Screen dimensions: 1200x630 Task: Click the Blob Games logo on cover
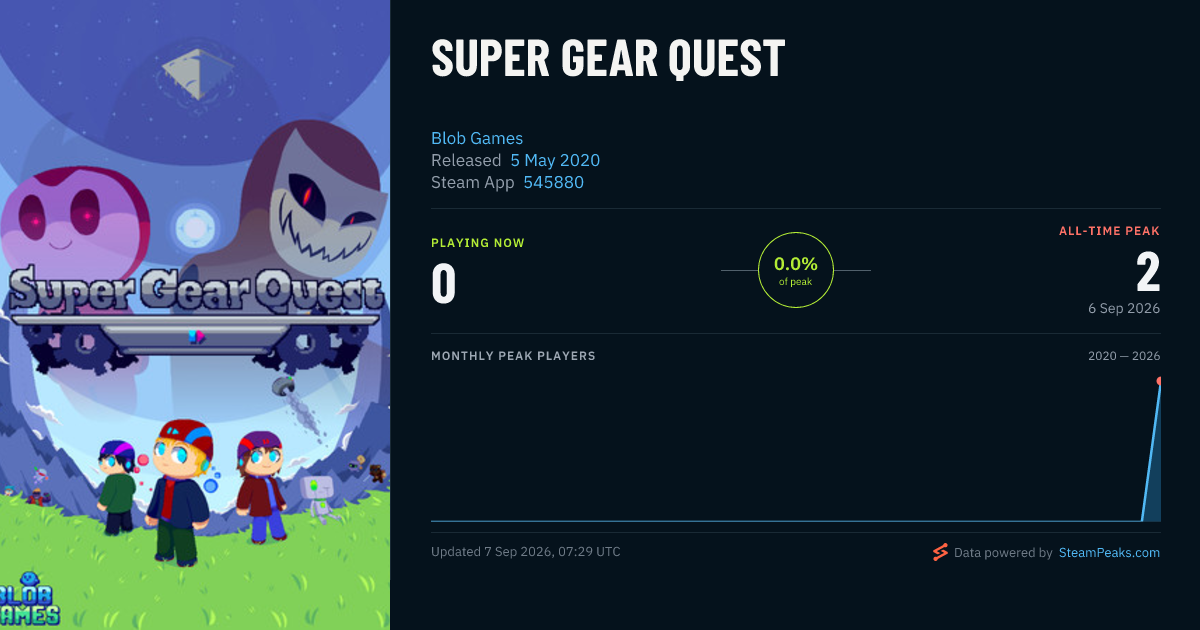pos(30,600)
